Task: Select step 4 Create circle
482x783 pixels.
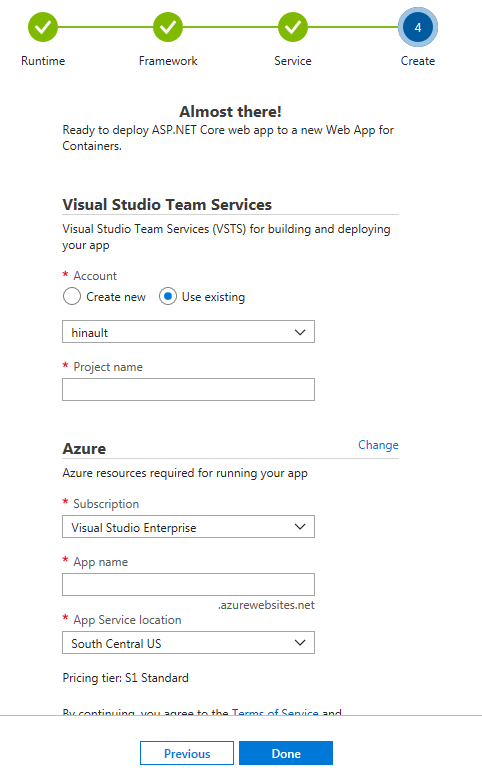Action: click(418, 27)
